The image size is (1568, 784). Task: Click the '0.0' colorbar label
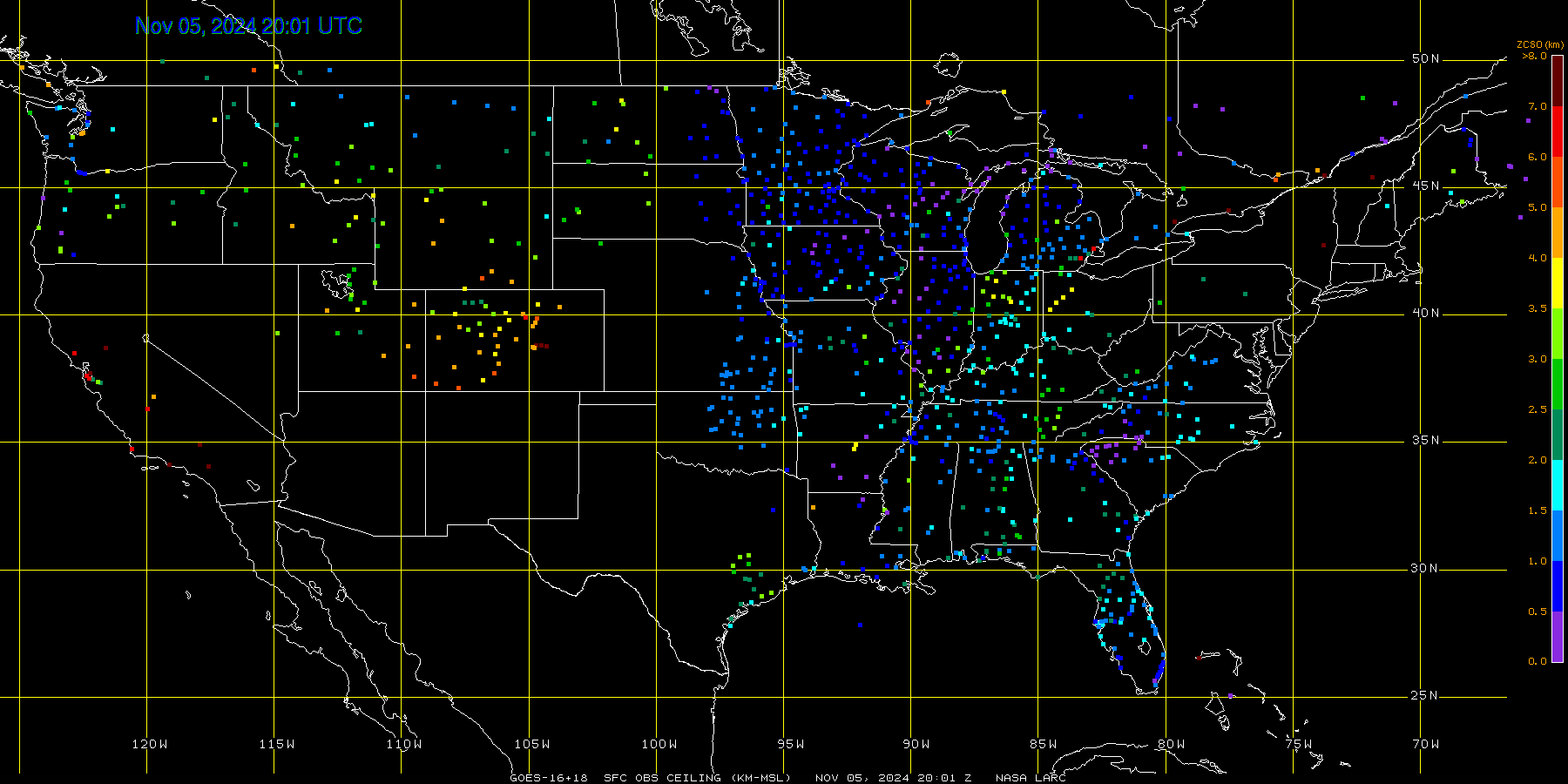pyautogui.click(x=1538, y=661)
